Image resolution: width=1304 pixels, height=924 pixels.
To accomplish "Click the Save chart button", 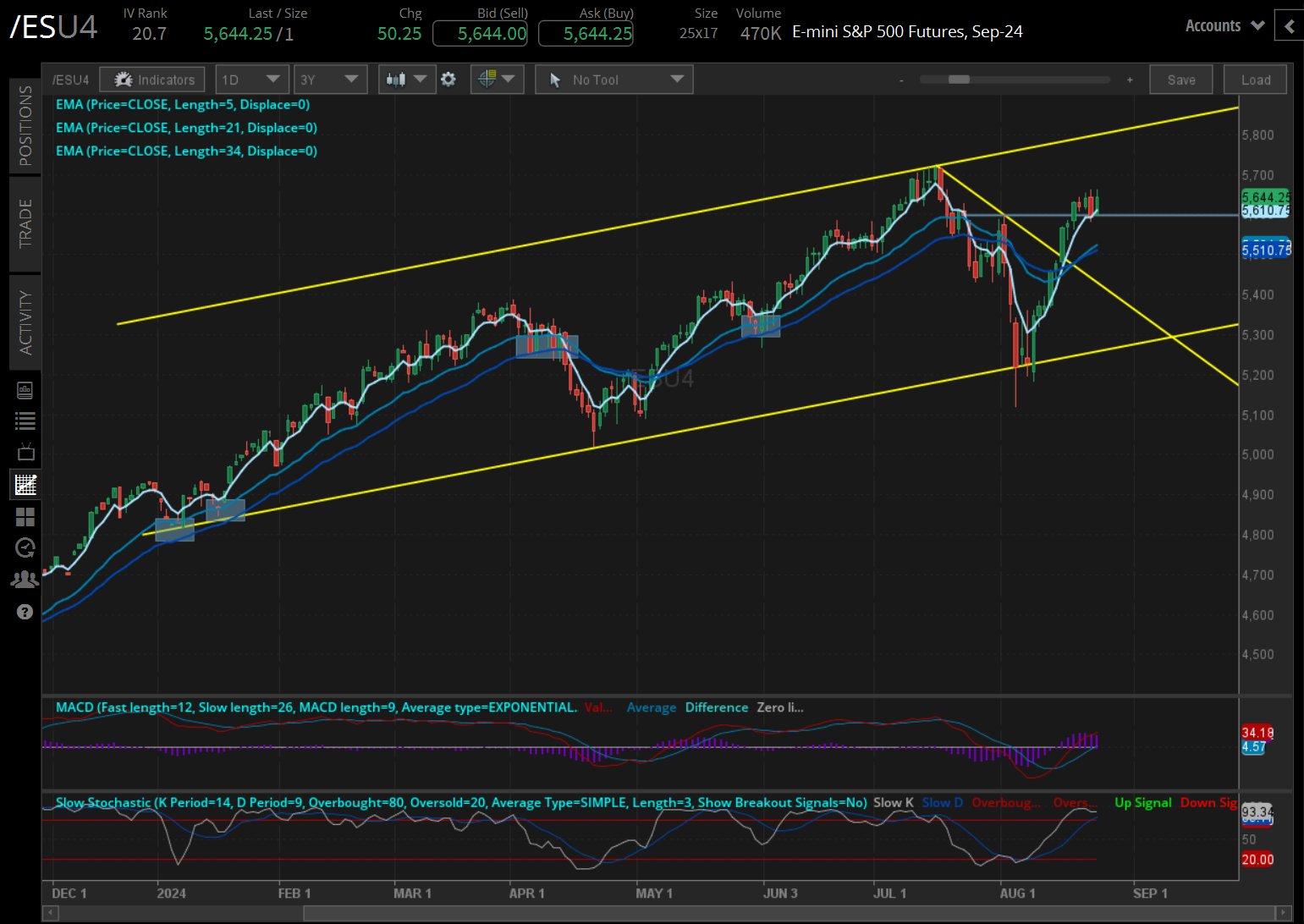I will 1181,80.
